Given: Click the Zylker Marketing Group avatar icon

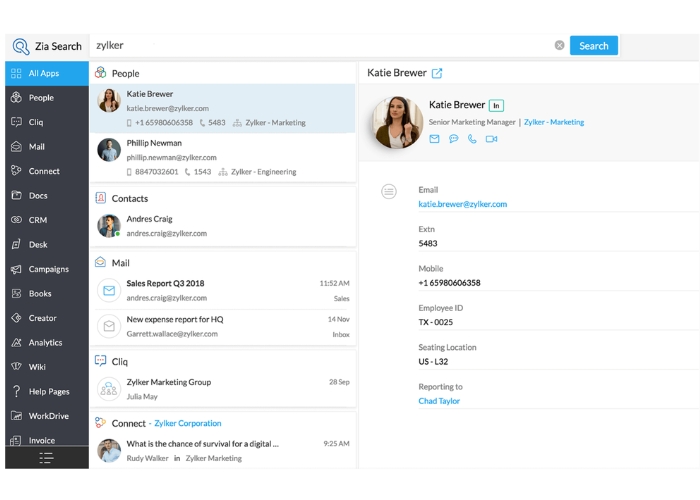Looking at the screenshot, I should coord(109,389).
